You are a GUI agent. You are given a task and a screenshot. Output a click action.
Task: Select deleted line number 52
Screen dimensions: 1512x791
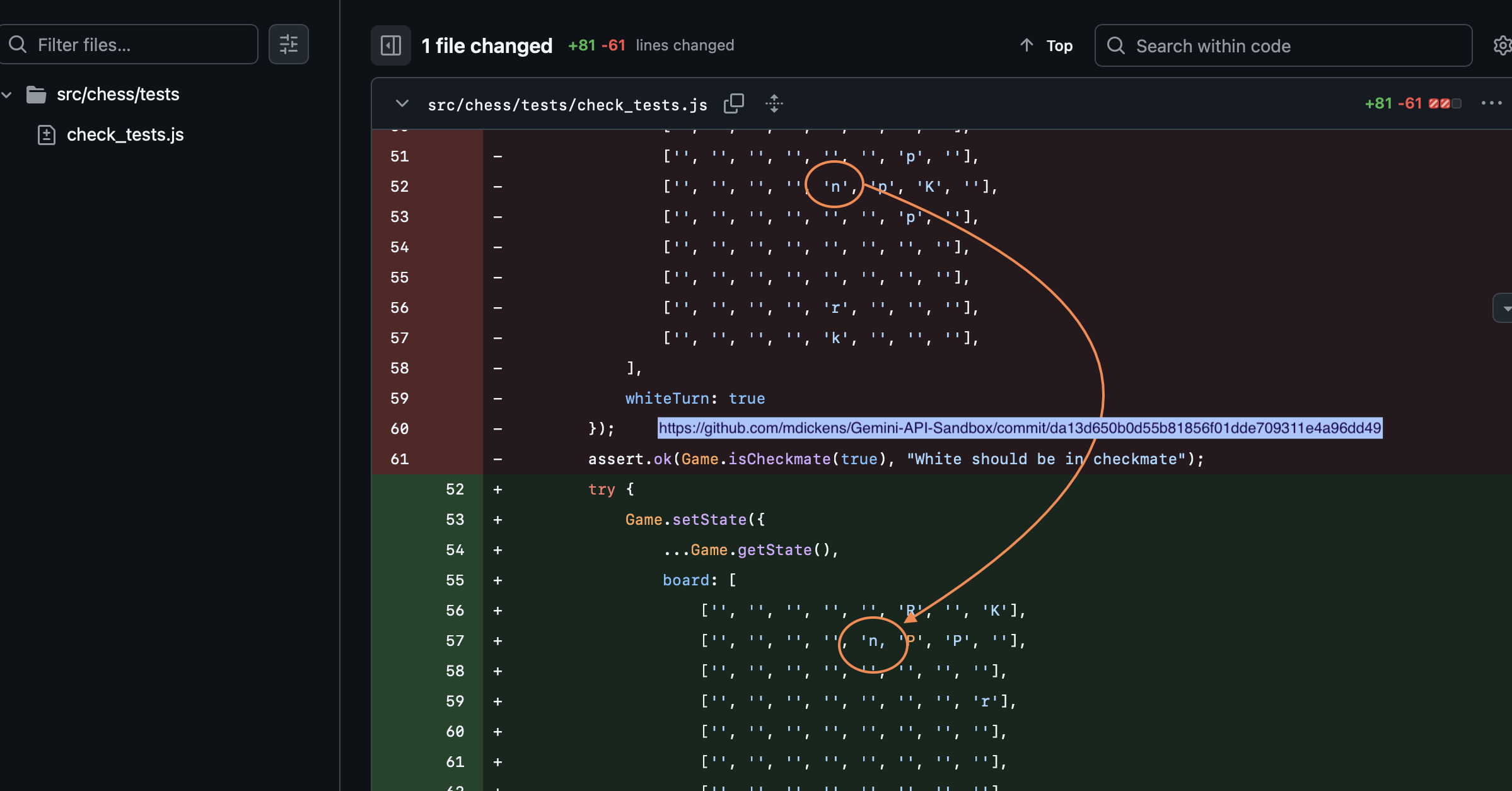tap(399, 187)
